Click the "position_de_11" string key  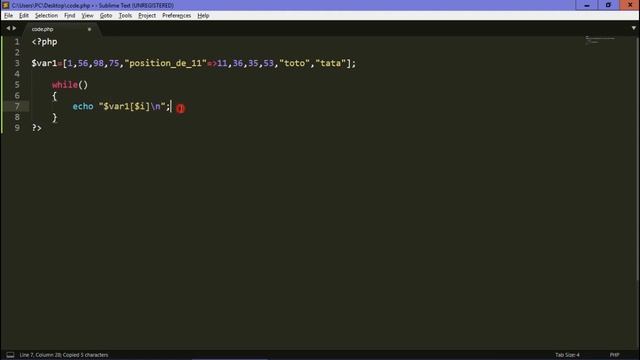pos(165,63)
